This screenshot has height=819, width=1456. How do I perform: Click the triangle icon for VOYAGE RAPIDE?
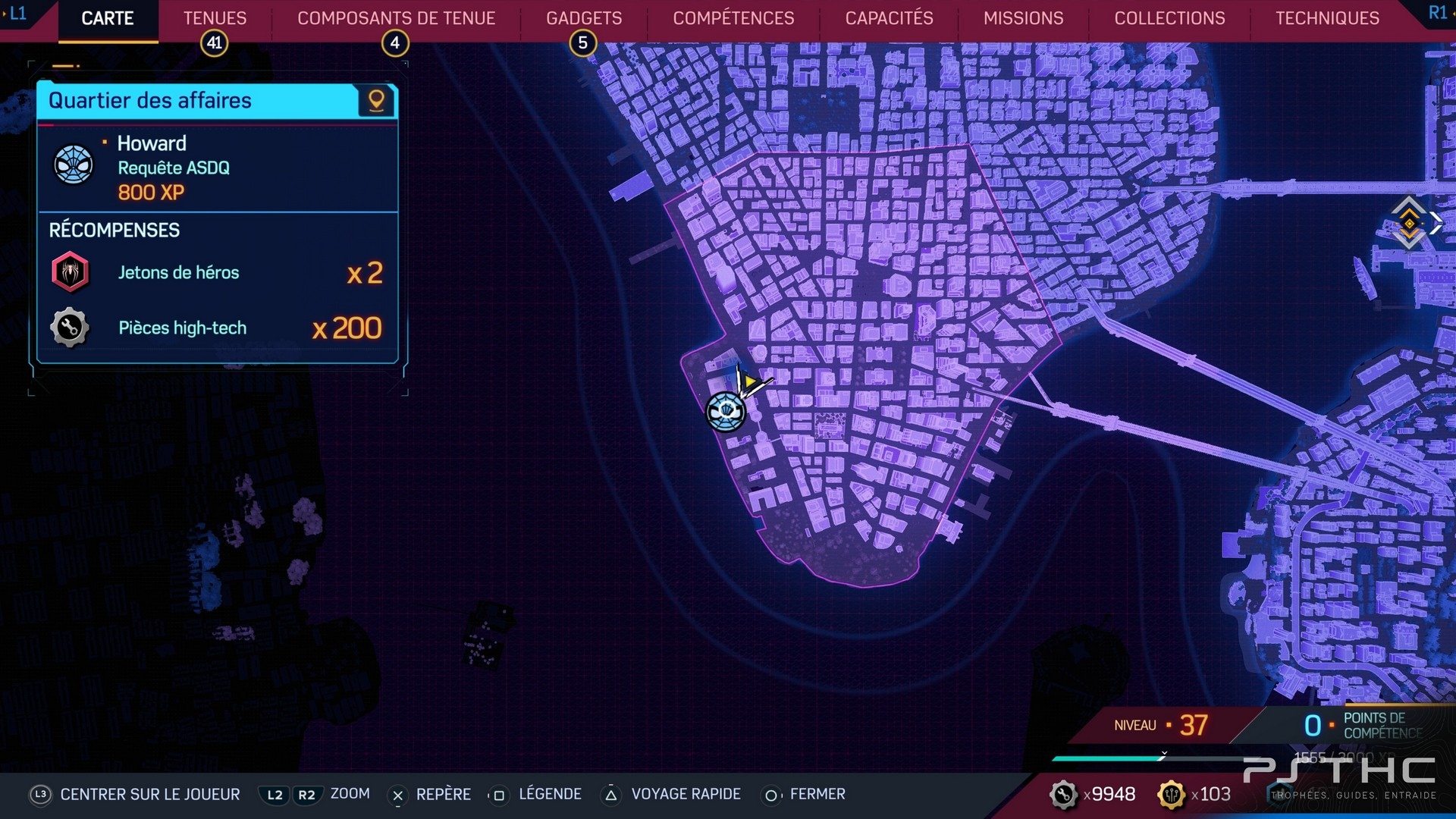[610, 795]
